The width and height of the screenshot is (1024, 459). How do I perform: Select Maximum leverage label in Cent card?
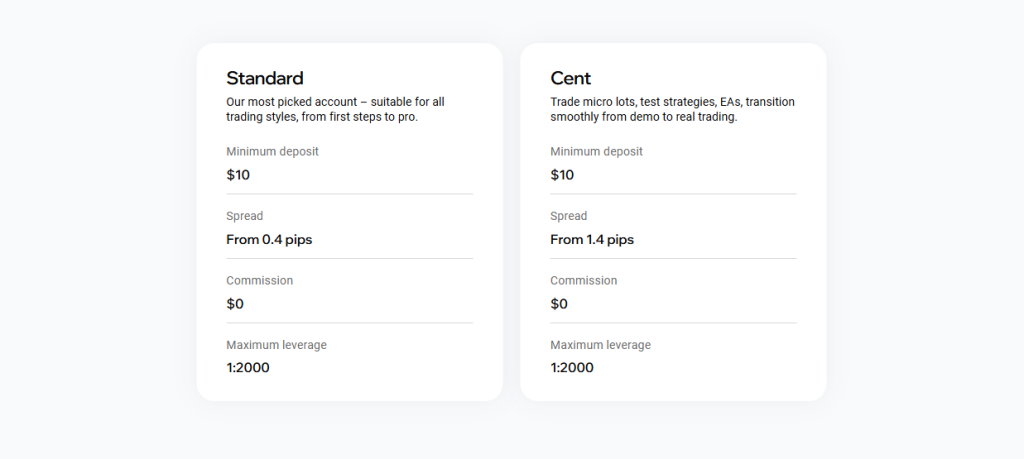(600, 345)
